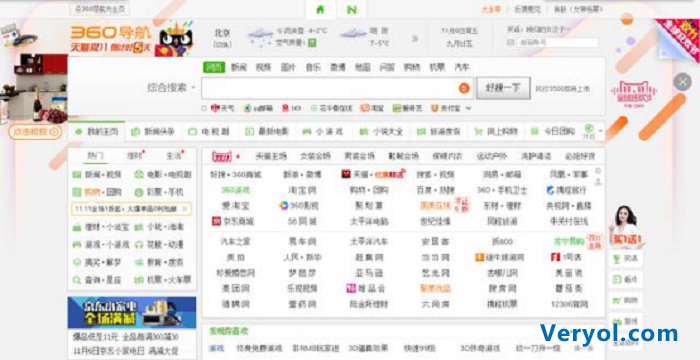
Task: Open the 我的主页 nav tab
Action: pos(96,131)
